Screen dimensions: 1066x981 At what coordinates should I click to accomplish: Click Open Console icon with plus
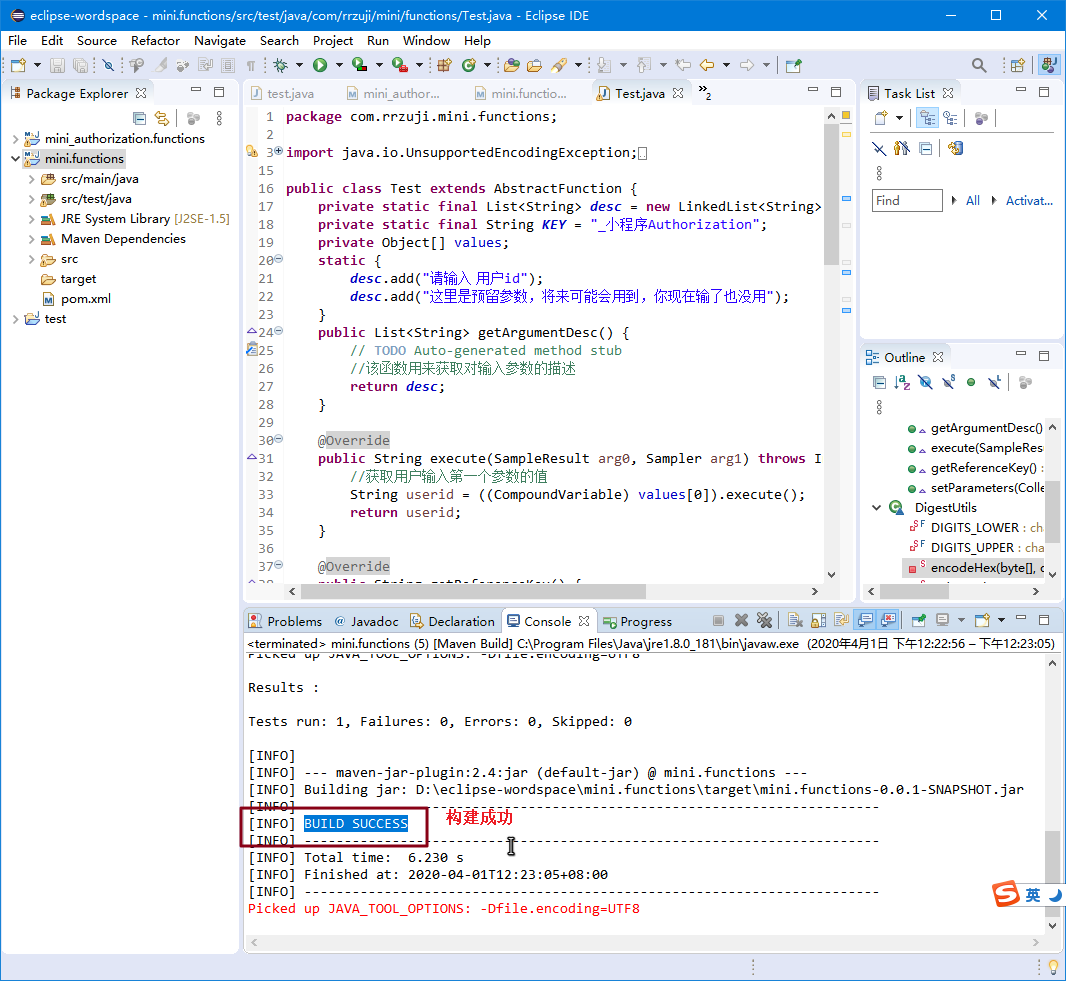coord(982,620)
